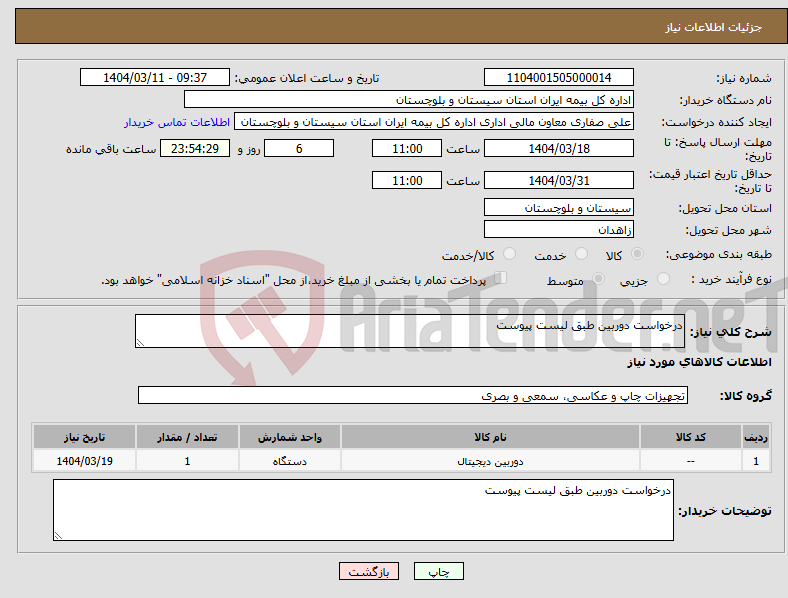This screenshot has width=788, height=598.
Task: Click the row number cell 1
Action: [x=756, y=461]
